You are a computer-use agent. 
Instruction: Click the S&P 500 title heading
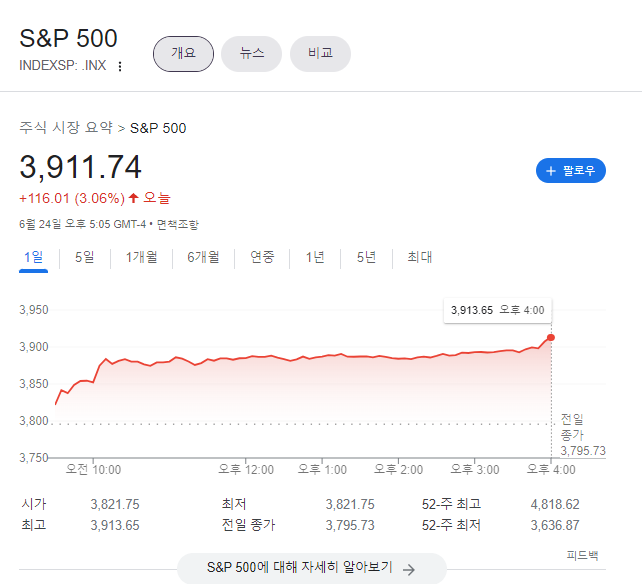68,38
